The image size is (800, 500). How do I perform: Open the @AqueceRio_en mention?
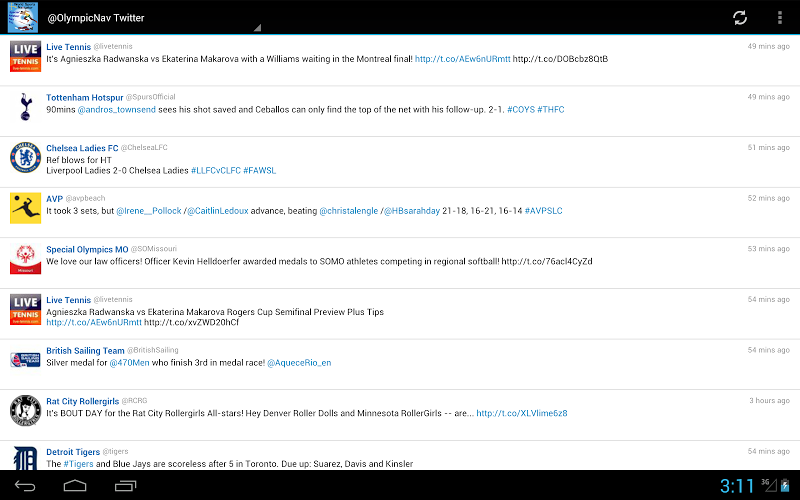(299, 362)
